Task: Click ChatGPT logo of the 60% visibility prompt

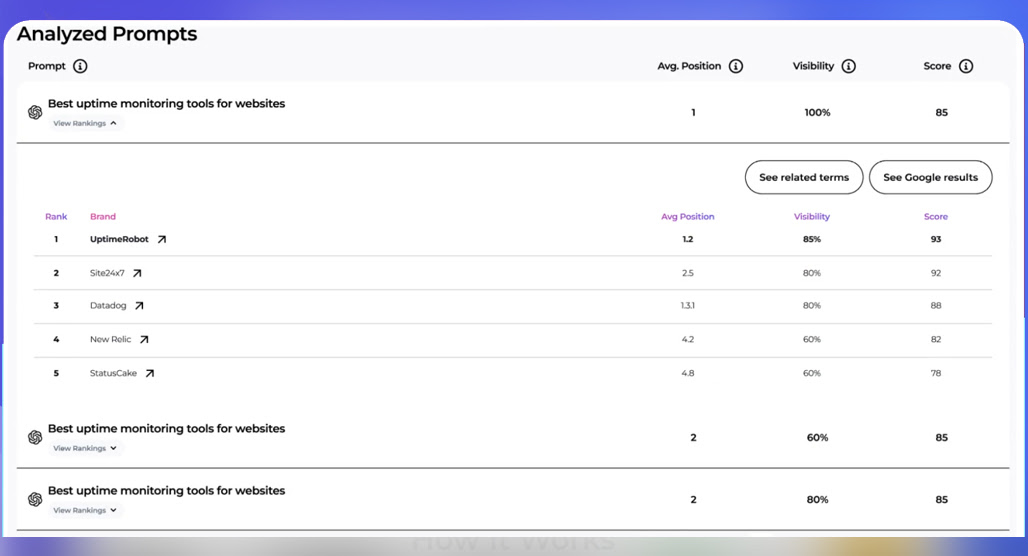Action: click(35, 437)
